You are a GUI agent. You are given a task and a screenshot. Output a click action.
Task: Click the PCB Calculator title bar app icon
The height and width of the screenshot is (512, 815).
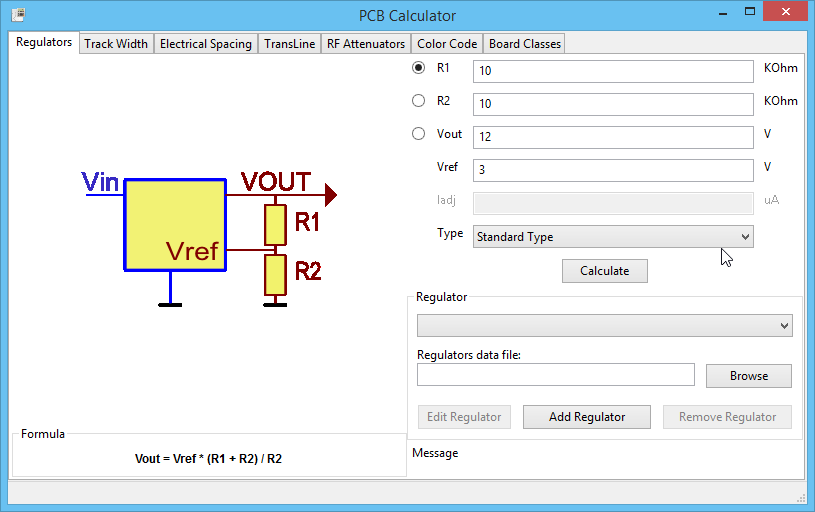[x=18, y=15]
